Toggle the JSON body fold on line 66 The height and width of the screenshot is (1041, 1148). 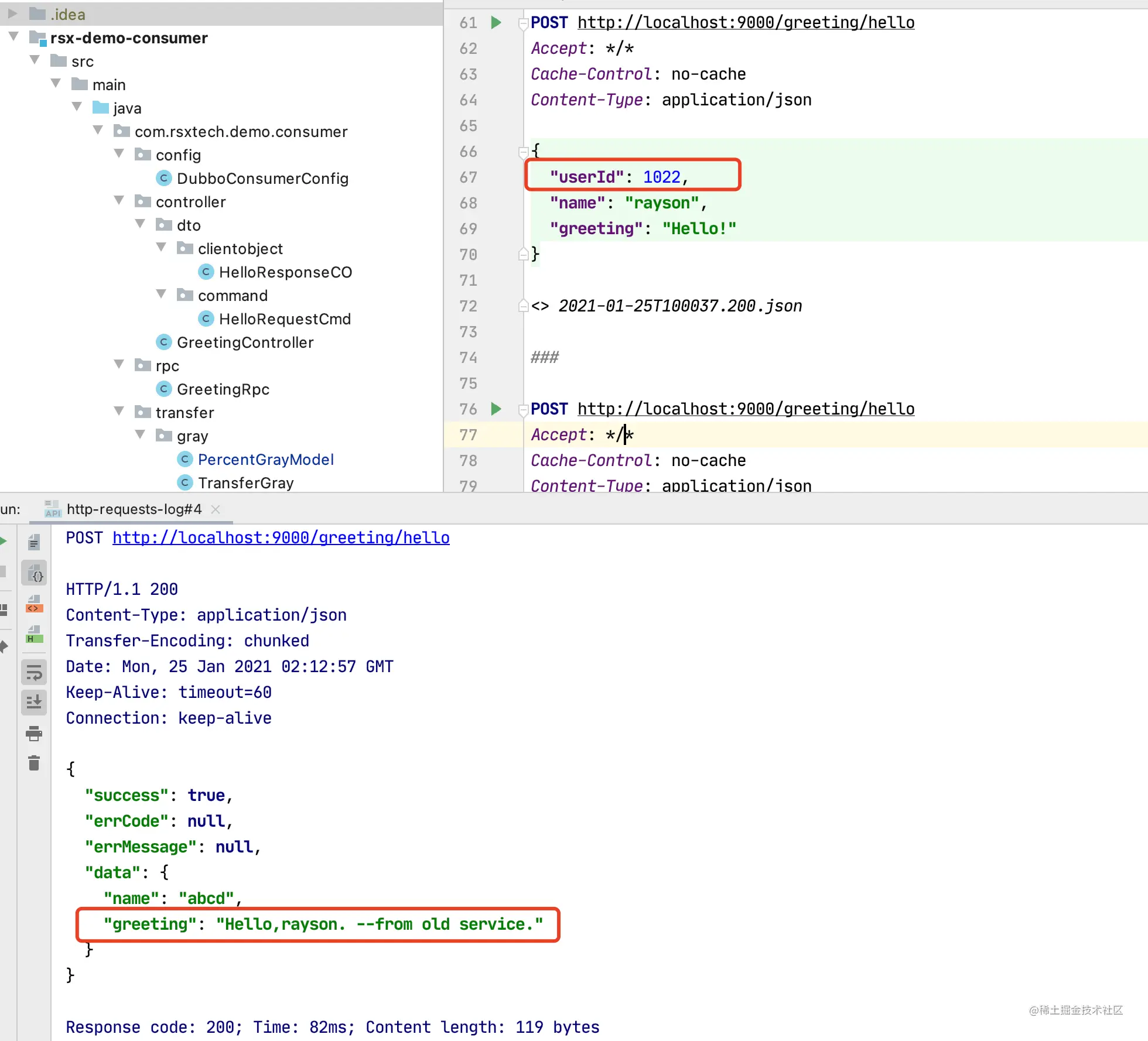tap(523, 152)
